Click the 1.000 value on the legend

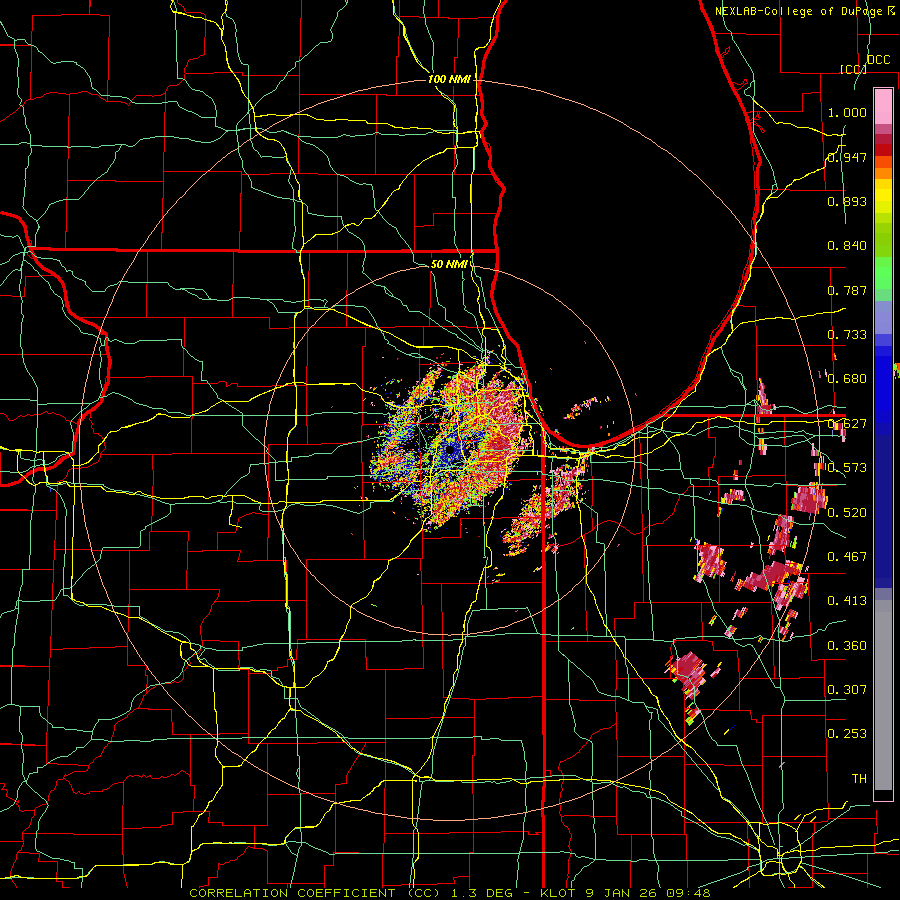click(847, 112)
